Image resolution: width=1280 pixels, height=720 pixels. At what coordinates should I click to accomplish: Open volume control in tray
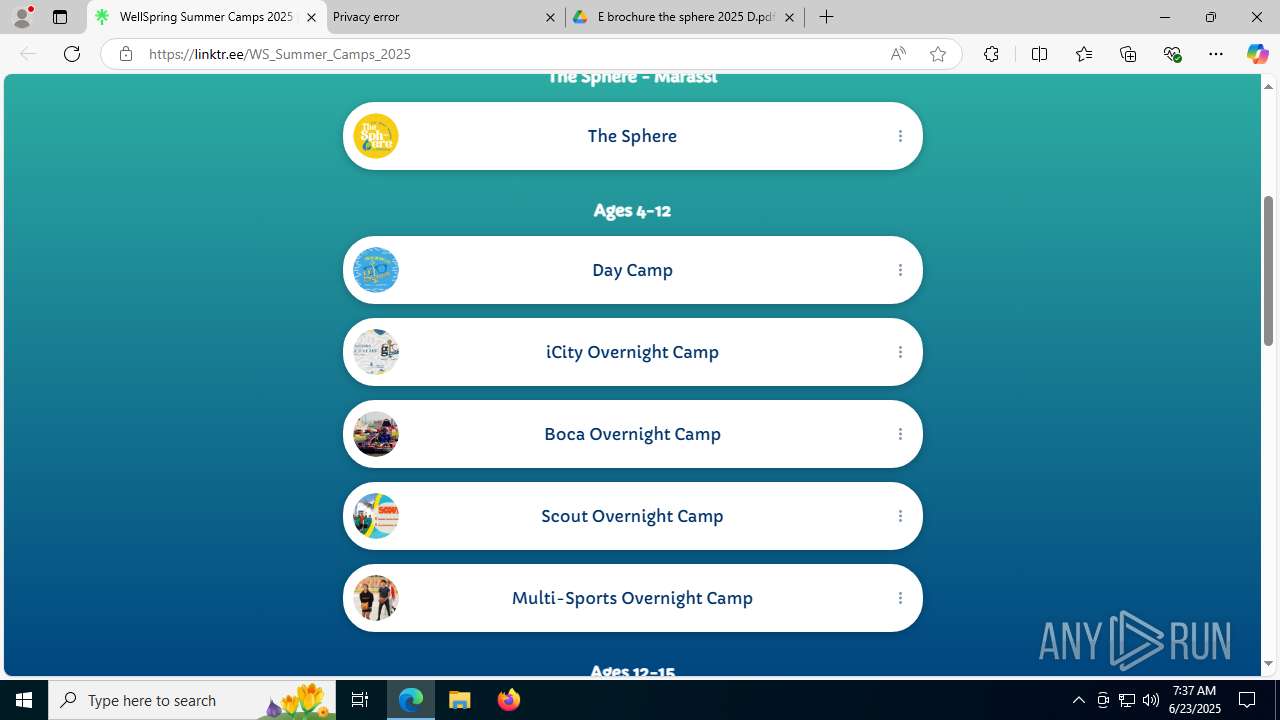tap(1151, 700)
